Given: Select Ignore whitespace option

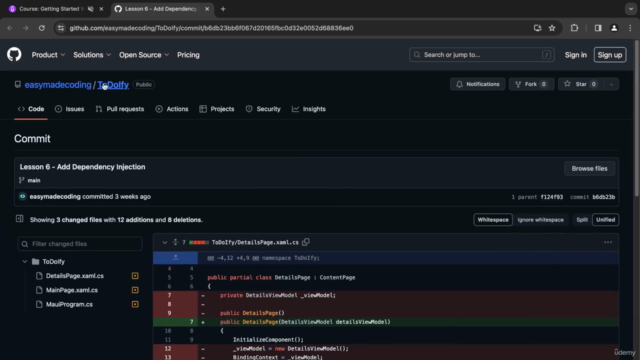Looking at the screenshot, I should 540,220.
